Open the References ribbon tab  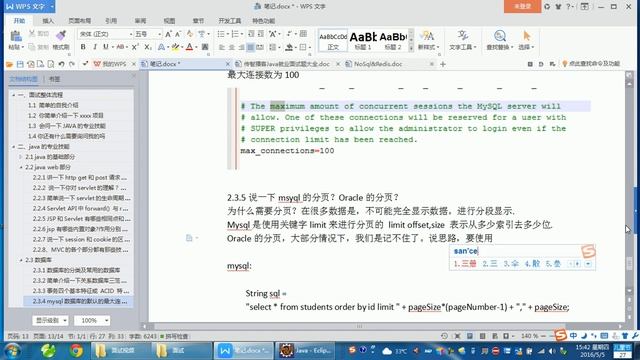(111, 20)
